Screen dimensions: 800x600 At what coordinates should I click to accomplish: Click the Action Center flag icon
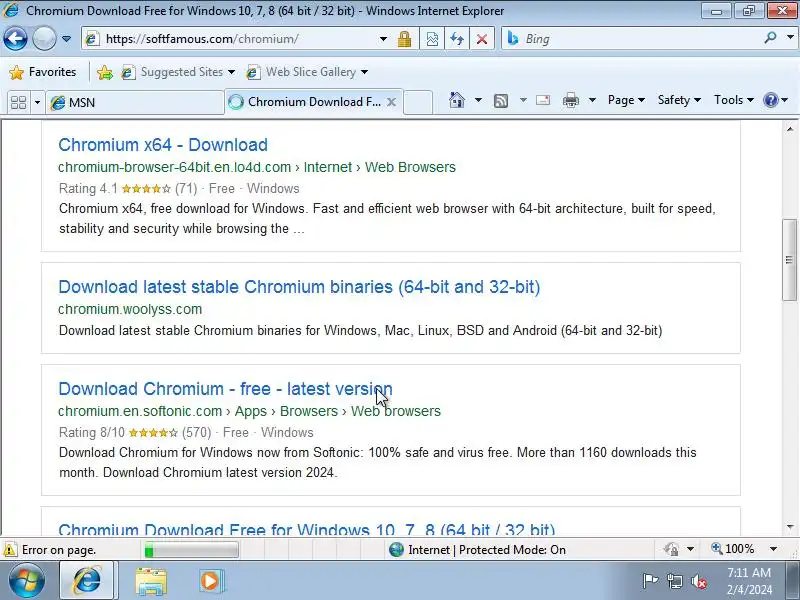pos(649,581)
